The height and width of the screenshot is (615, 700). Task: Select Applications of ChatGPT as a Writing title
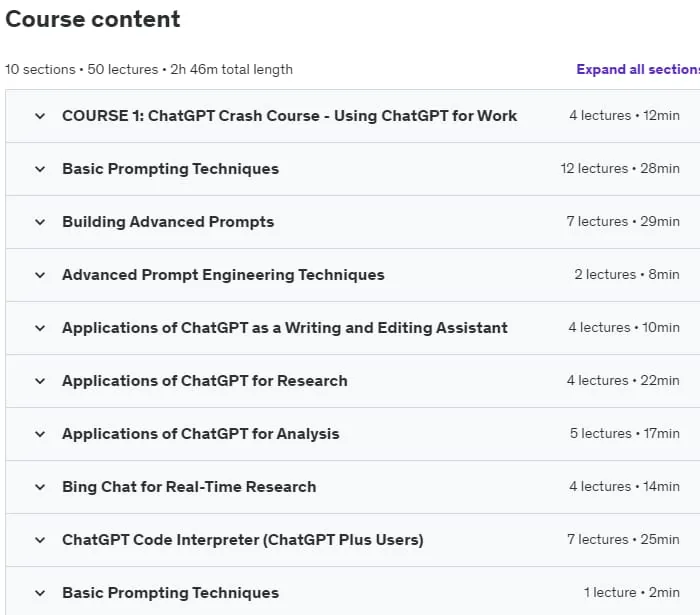(285, 328)
